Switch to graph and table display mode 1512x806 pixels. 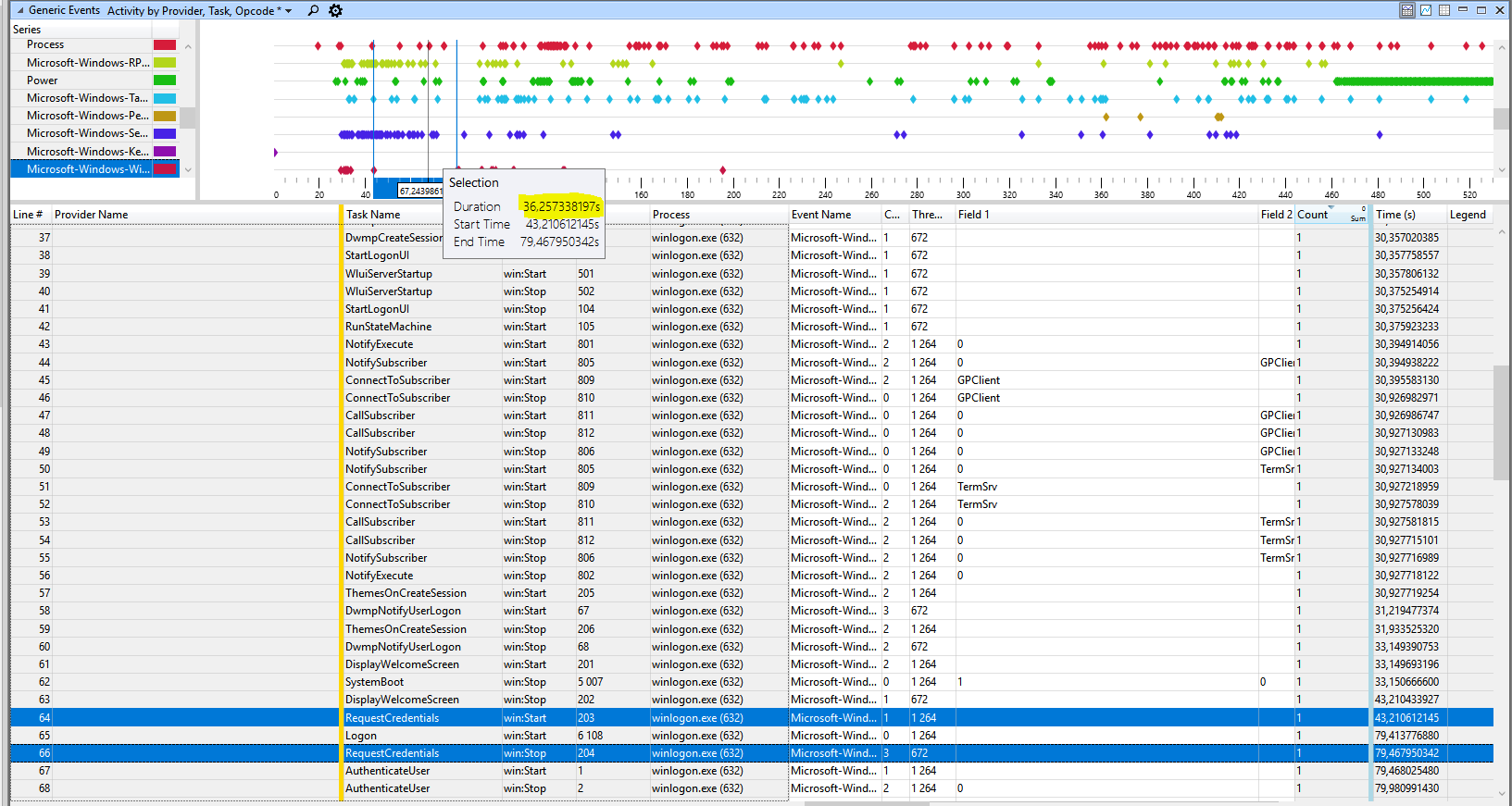click(1407, 10)
